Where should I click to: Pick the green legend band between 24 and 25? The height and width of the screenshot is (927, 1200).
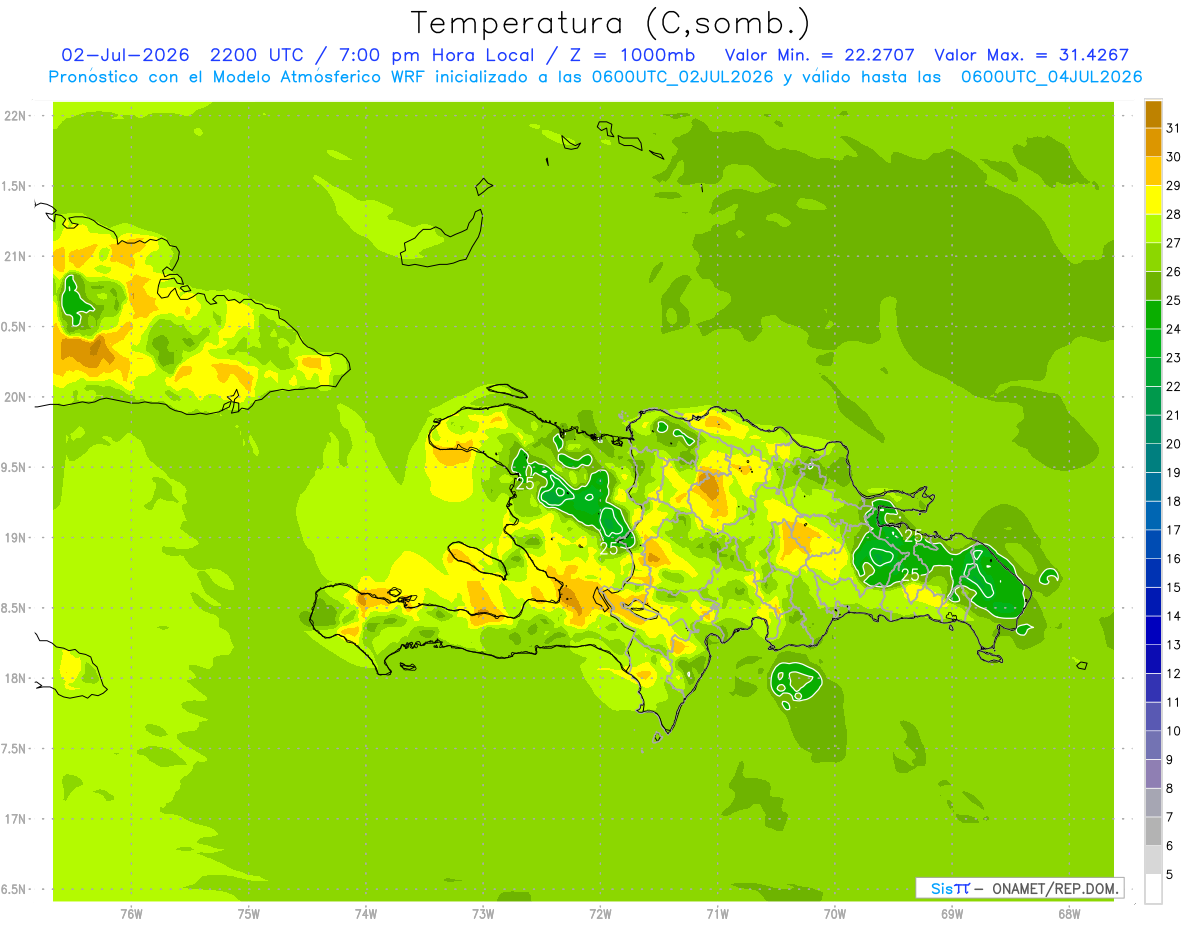point(1153,314)
